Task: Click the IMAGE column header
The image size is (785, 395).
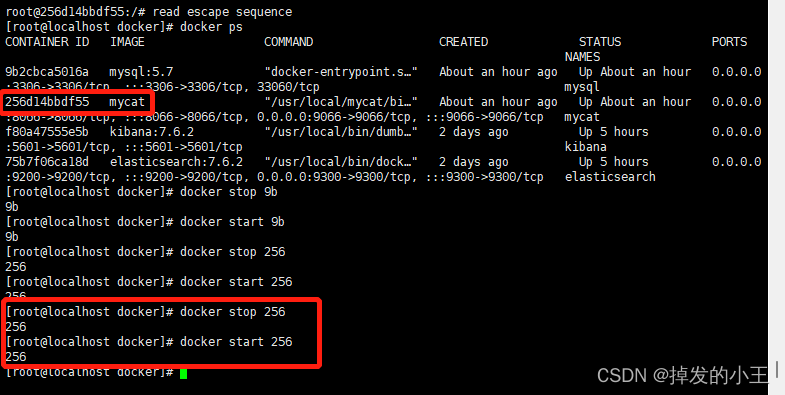Action: click(127, 42)
